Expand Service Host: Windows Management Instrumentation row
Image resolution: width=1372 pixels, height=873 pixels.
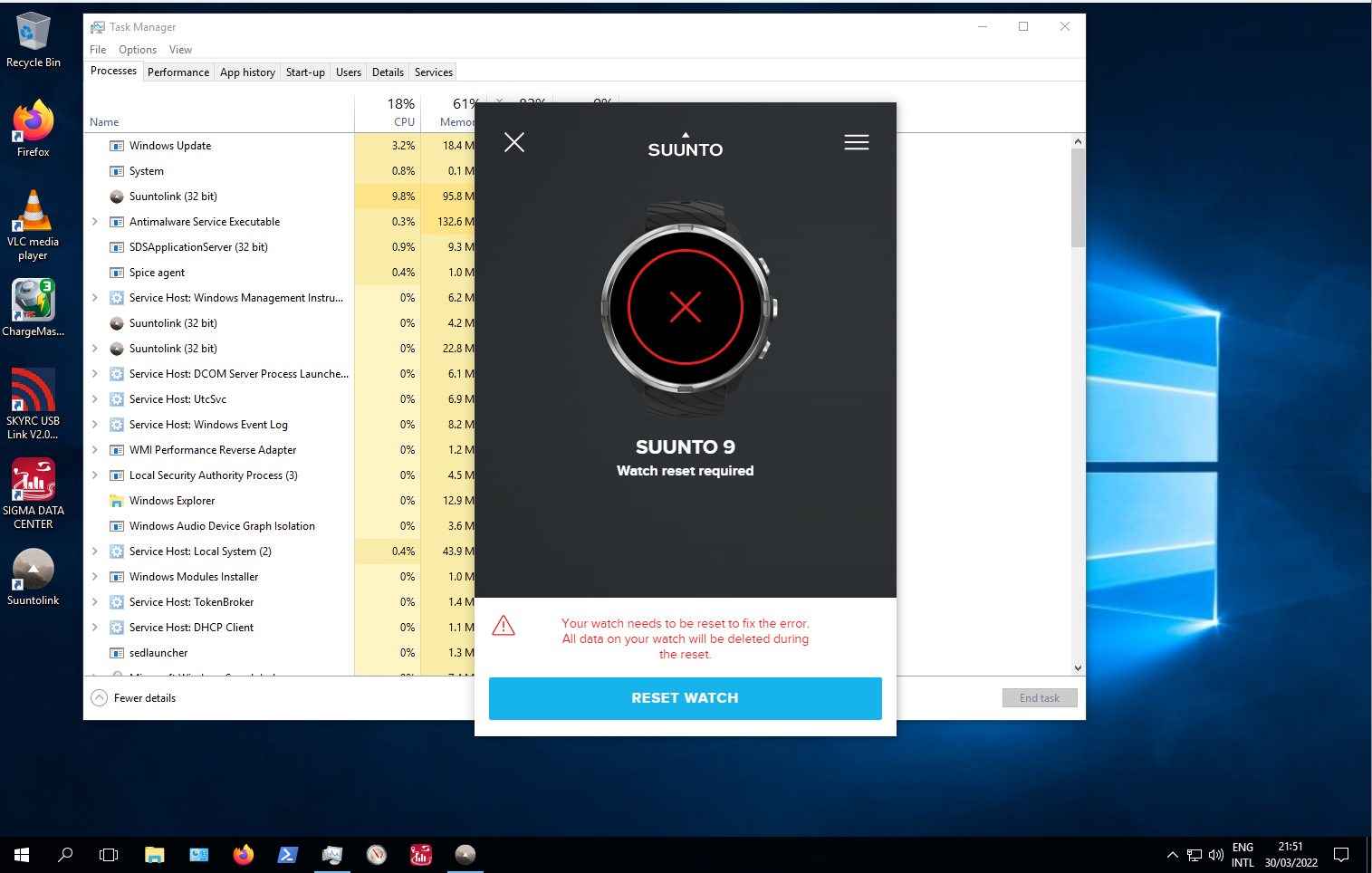(95, 298)
